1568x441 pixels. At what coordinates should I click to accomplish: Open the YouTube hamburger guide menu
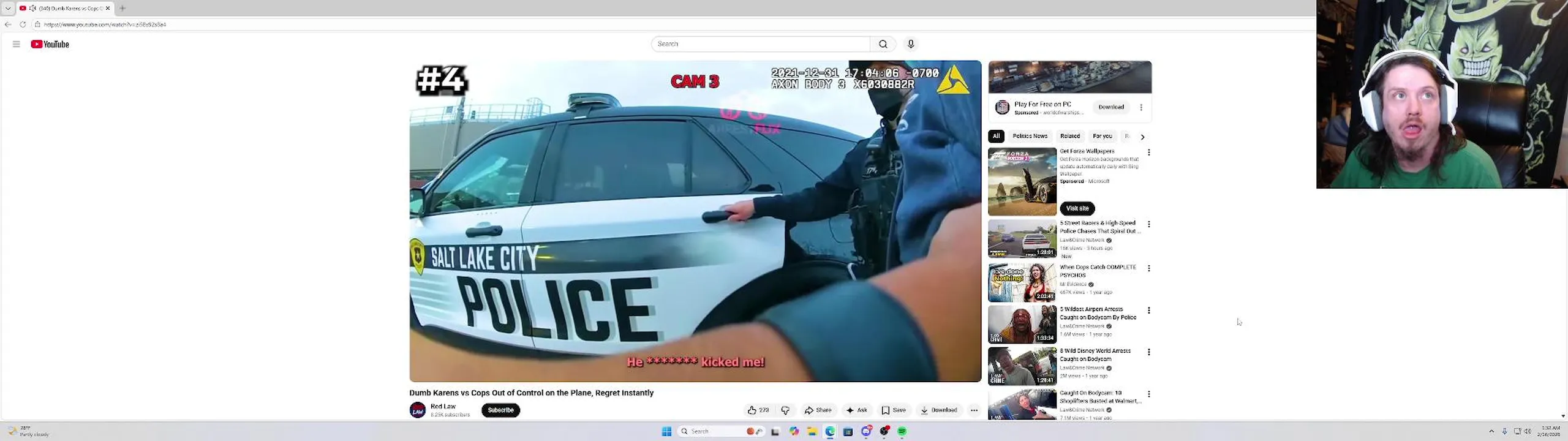click(x=16, y=44)
